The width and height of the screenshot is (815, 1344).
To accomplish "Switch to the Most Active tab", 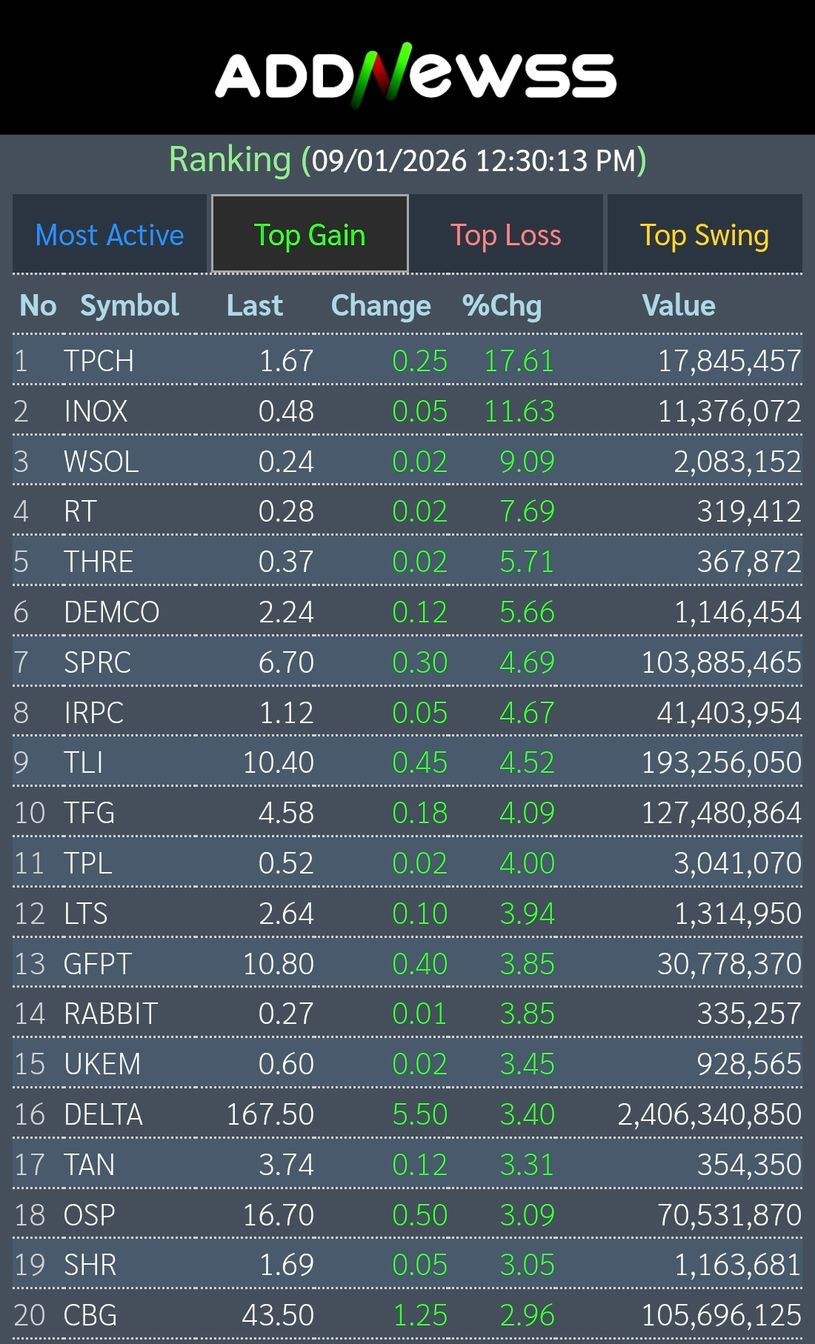I will 110,235.
